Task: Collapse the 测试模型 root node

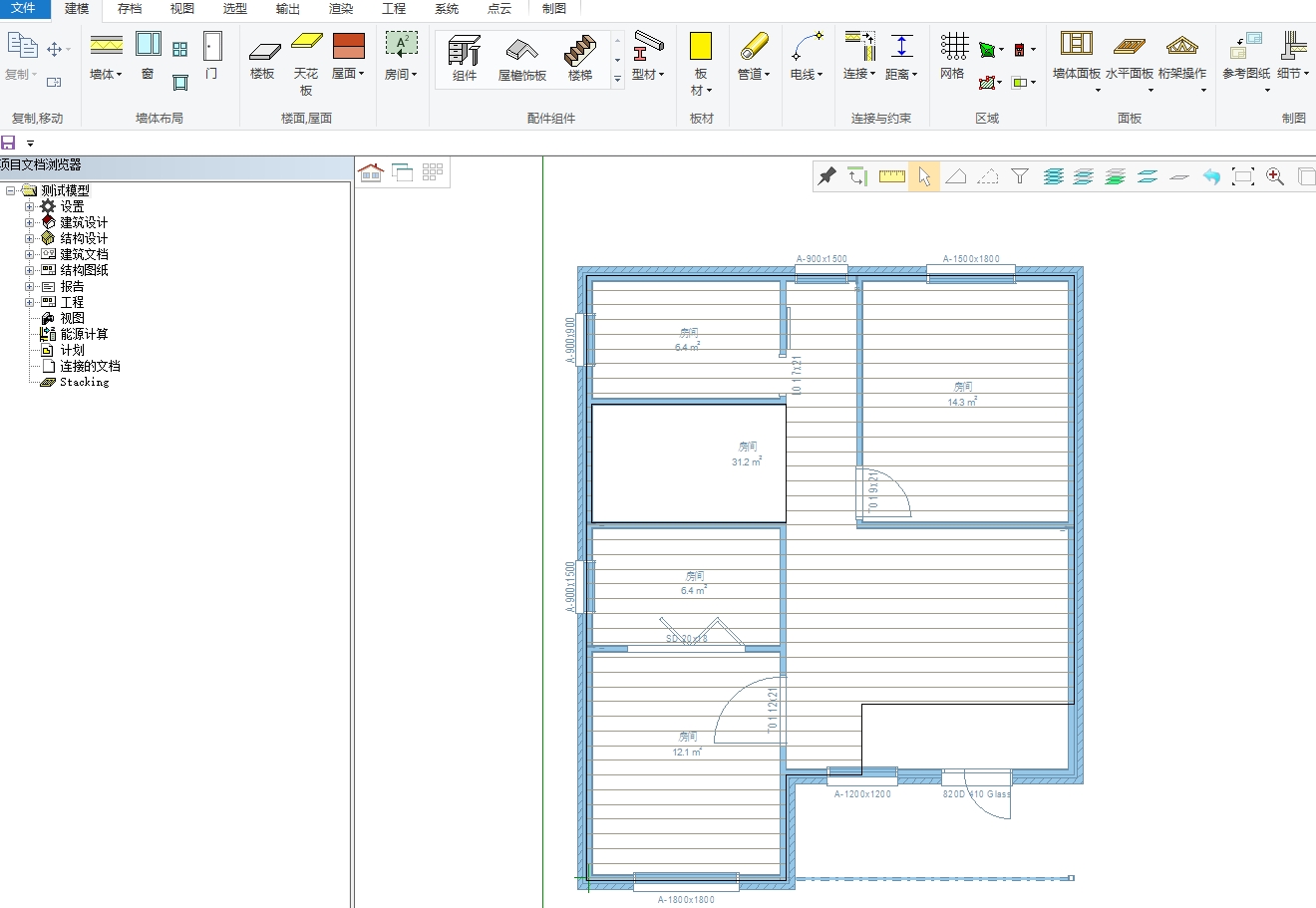Action: [11, 190]
